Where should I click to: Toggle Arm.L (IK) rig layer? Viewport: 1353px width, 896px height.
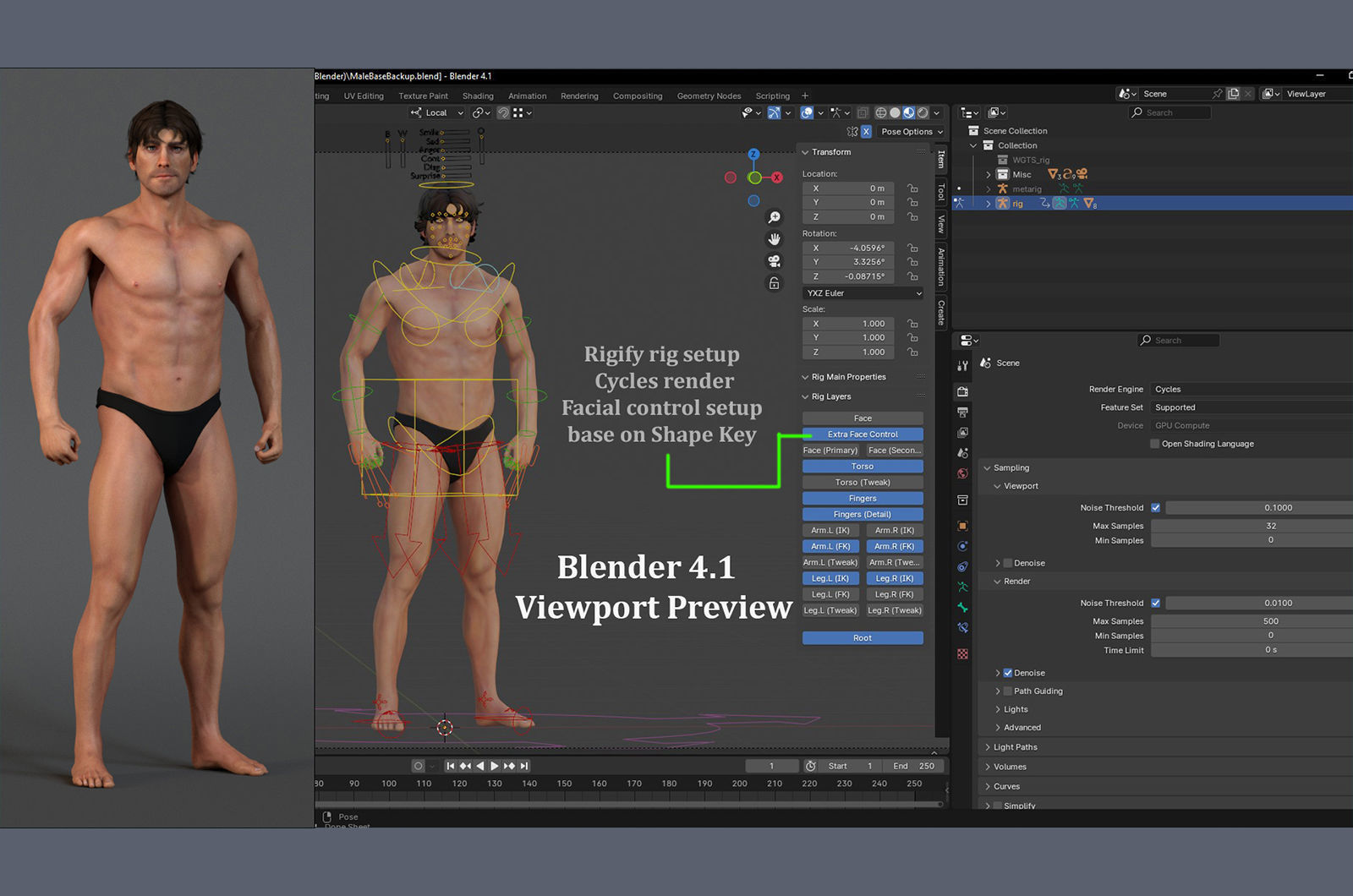(x=830, y=531)
